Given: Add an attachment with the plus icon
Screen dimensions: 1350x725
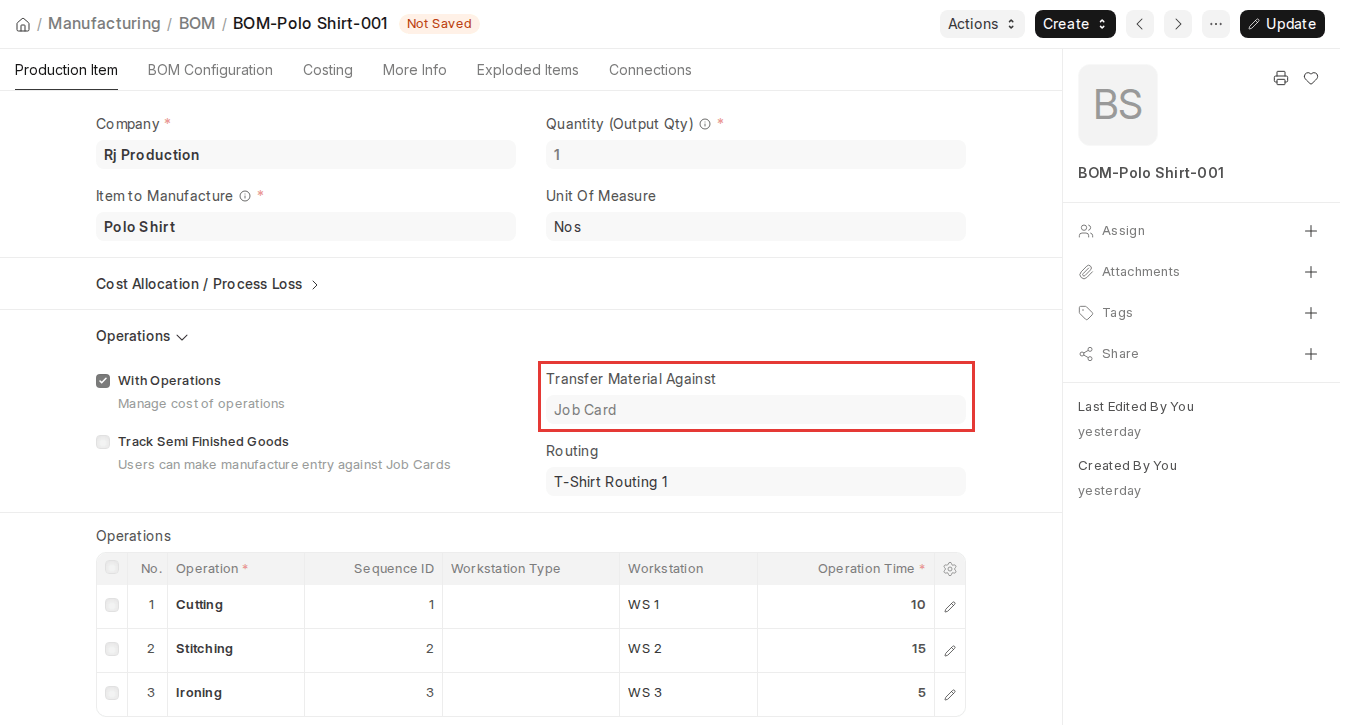Looking at the screenshot, I should tap(1311, 272).
